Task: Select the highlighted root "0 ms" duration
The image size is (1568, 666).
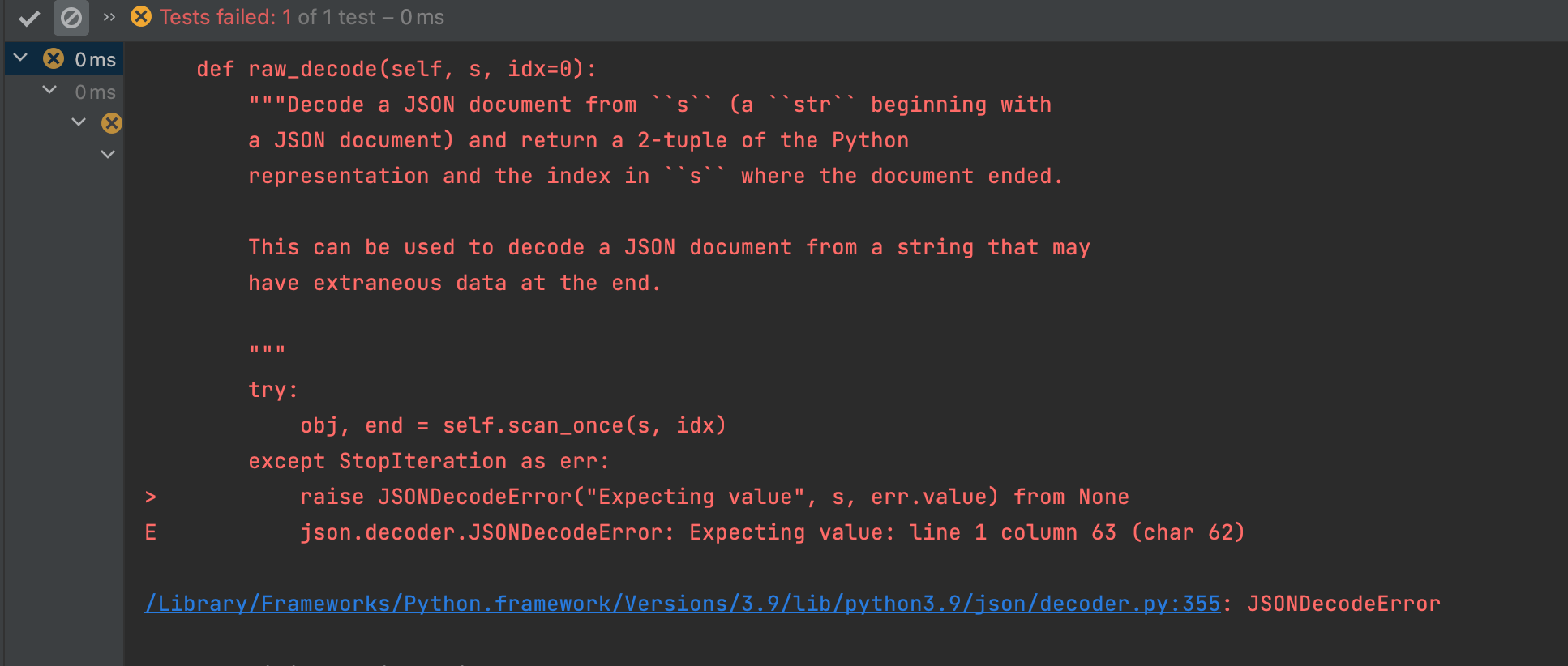Action: (x=95, y=60)
